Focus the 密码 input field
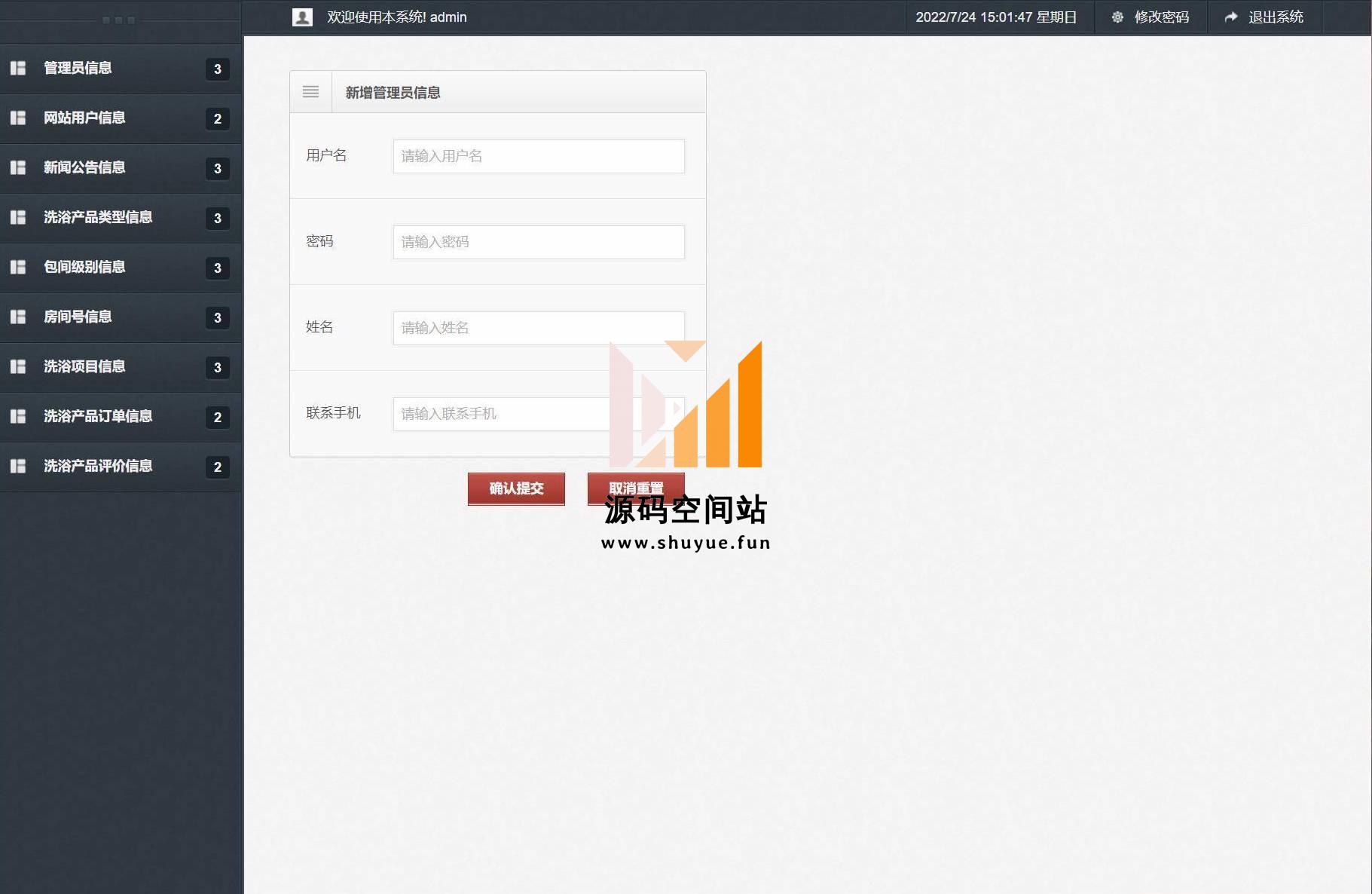Image resolution: width=1372 pixels, height=894 pixels. pyautogui.click(x=538, y=243)
